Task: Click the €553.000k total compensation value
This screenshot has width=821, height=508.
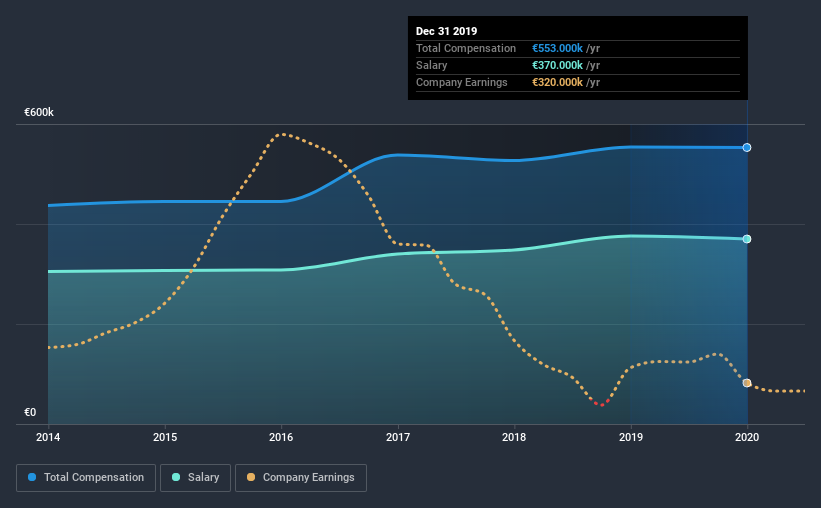Action: (x=557, y=48)
